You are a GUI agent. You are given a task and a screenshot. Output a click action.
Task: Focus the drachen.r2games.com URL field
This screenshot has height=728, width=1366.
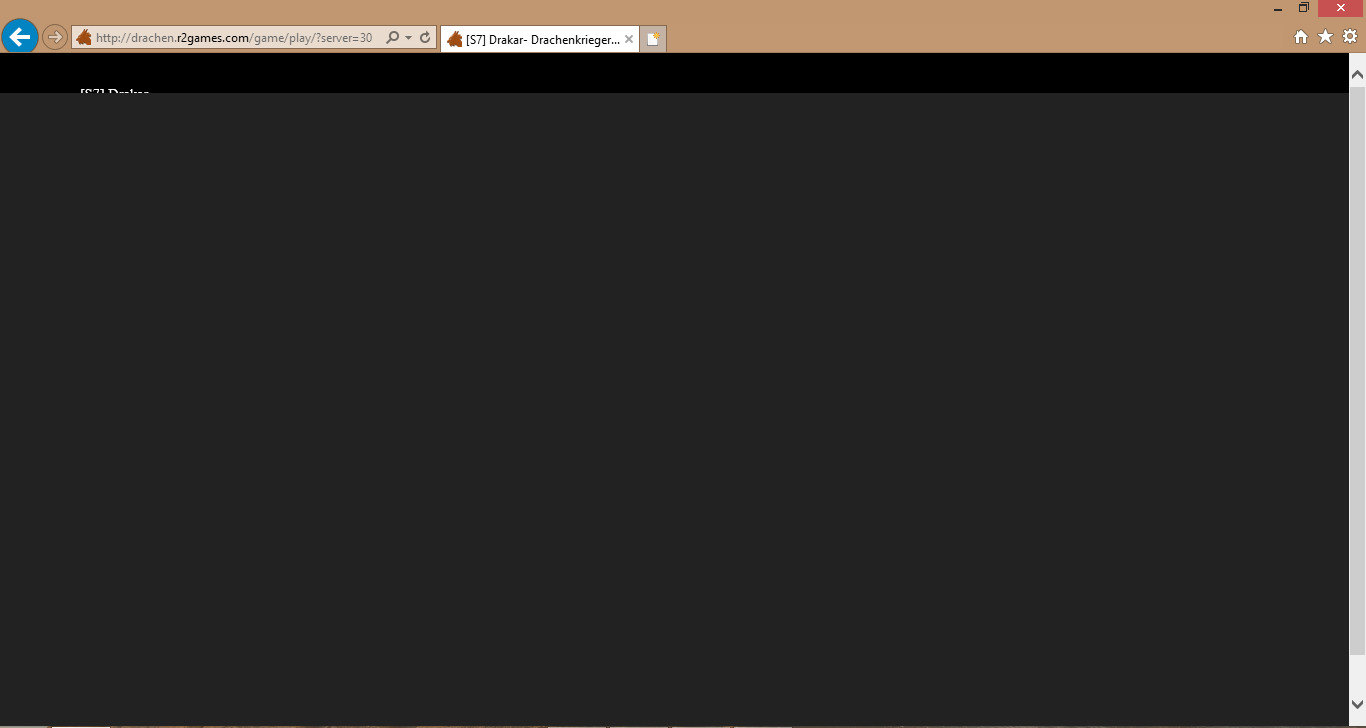coord(235,38)
